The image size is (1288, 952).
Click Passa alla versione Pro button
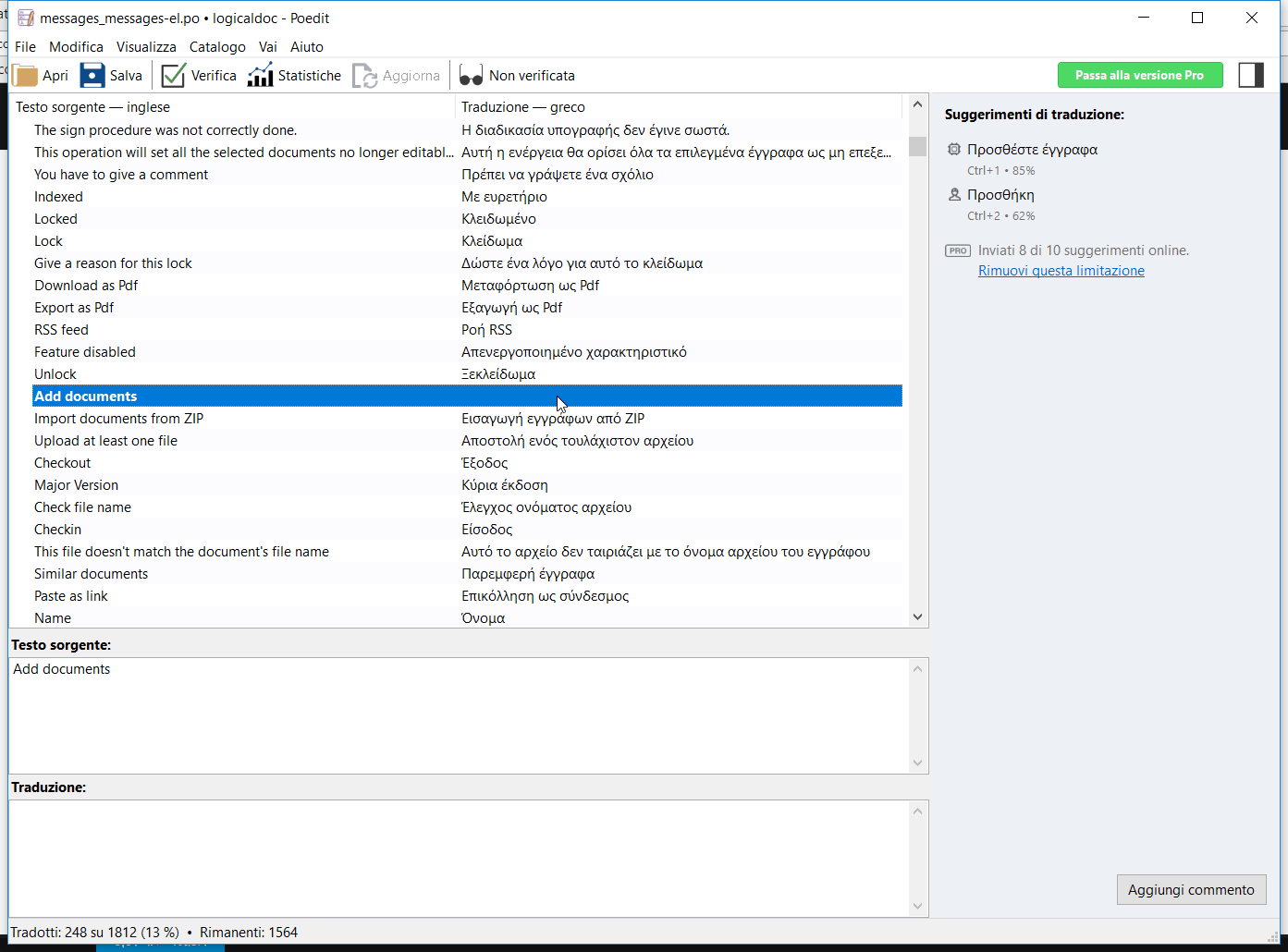(x=1139, y=75)
